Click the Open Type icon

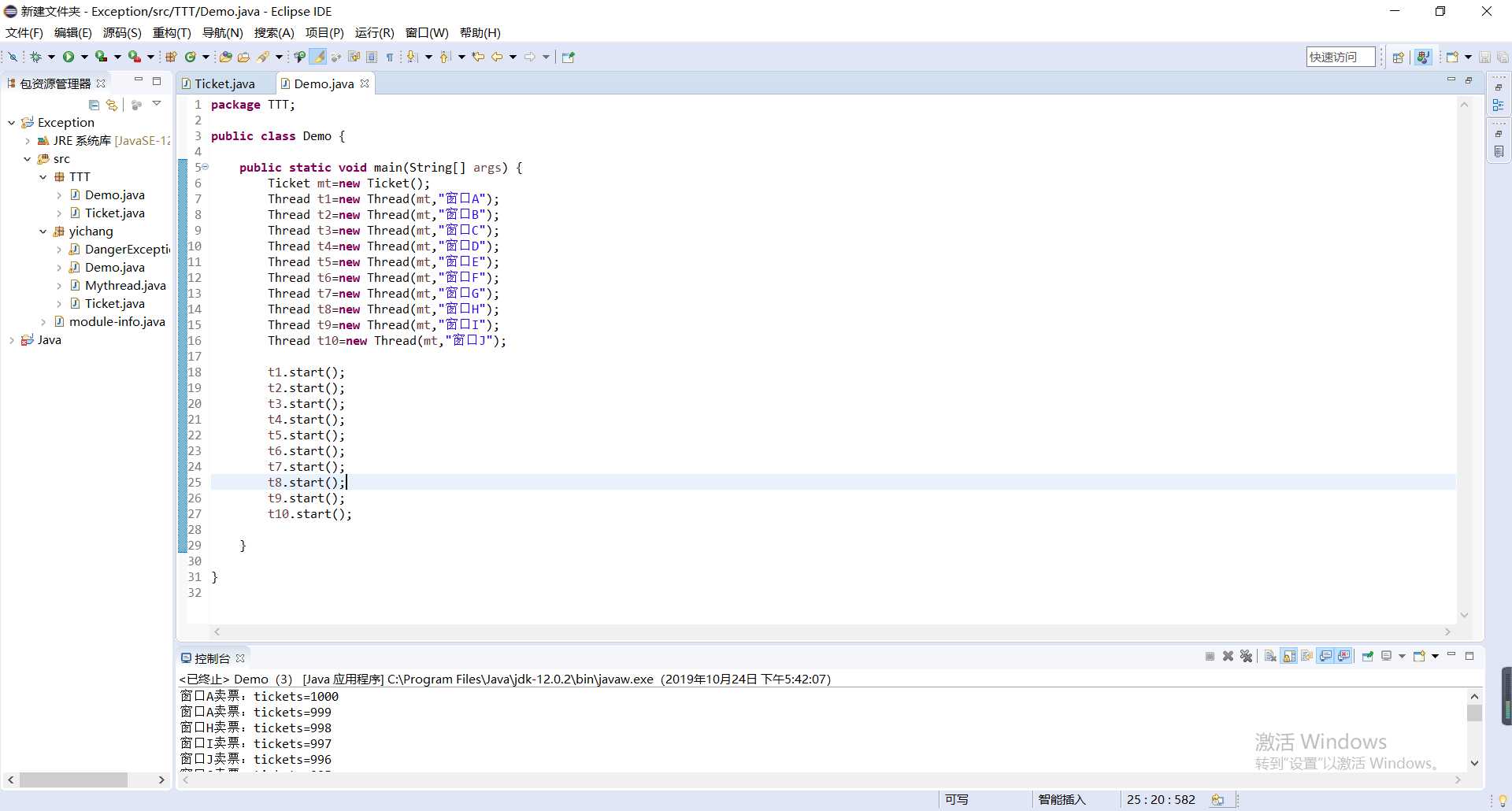pyautogui.click(x=225, y=57)
